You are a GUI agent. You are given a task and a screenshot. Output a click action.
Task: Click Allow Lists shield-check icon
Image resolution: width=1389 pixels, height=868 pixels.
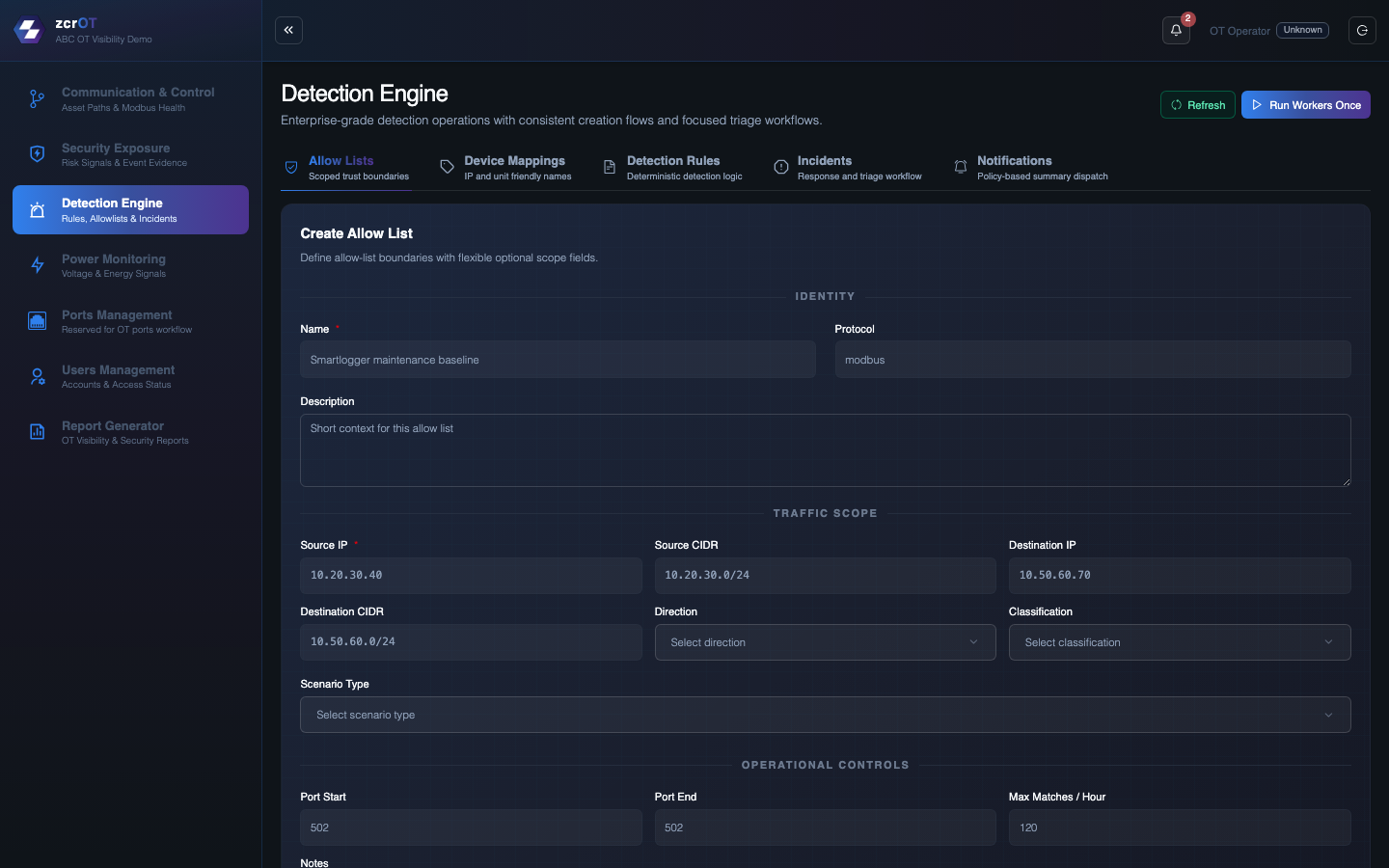tap(291, 167)
